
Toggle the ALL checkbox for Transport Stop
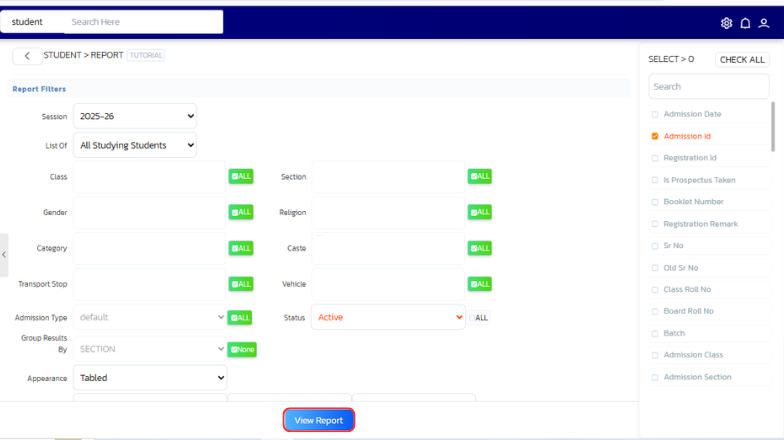(x=240, y=284)
